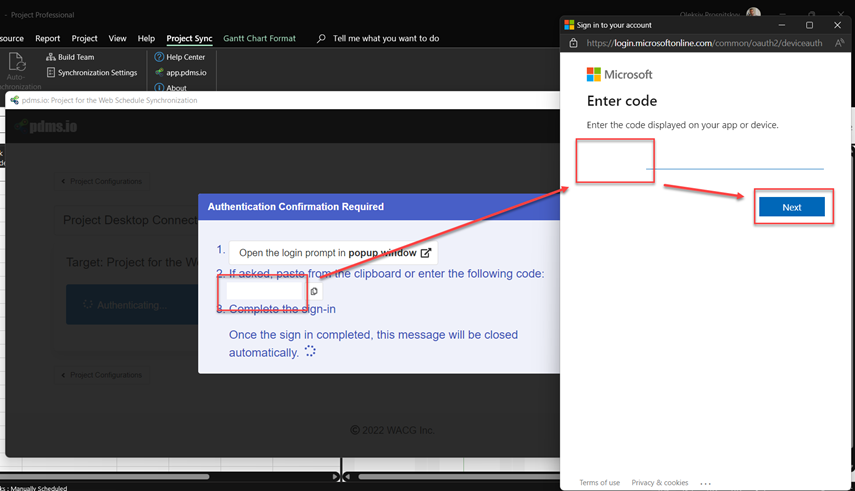855x491 pixels.
Task: Click the search magnifier icon in the ribbon
Action: 321,38
